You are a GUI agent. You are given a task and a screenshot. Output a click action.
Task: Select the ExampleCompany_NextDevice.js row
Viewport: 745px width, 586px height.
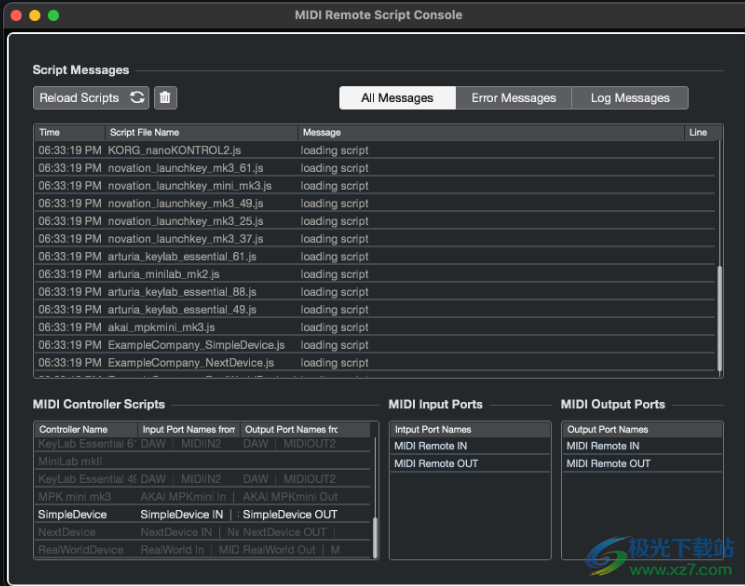point(375,363)
